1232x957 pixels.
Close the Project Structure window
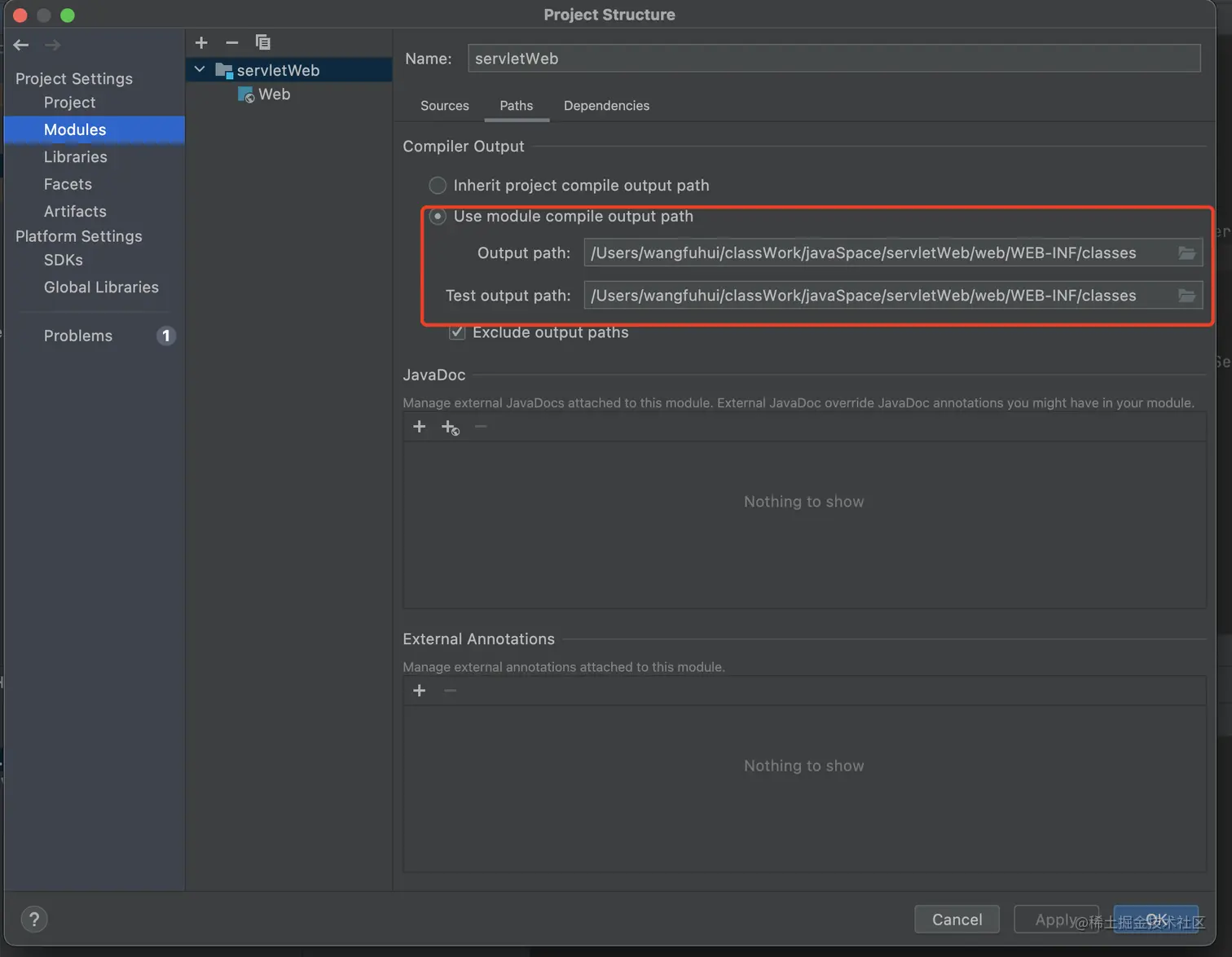[20, 15]
